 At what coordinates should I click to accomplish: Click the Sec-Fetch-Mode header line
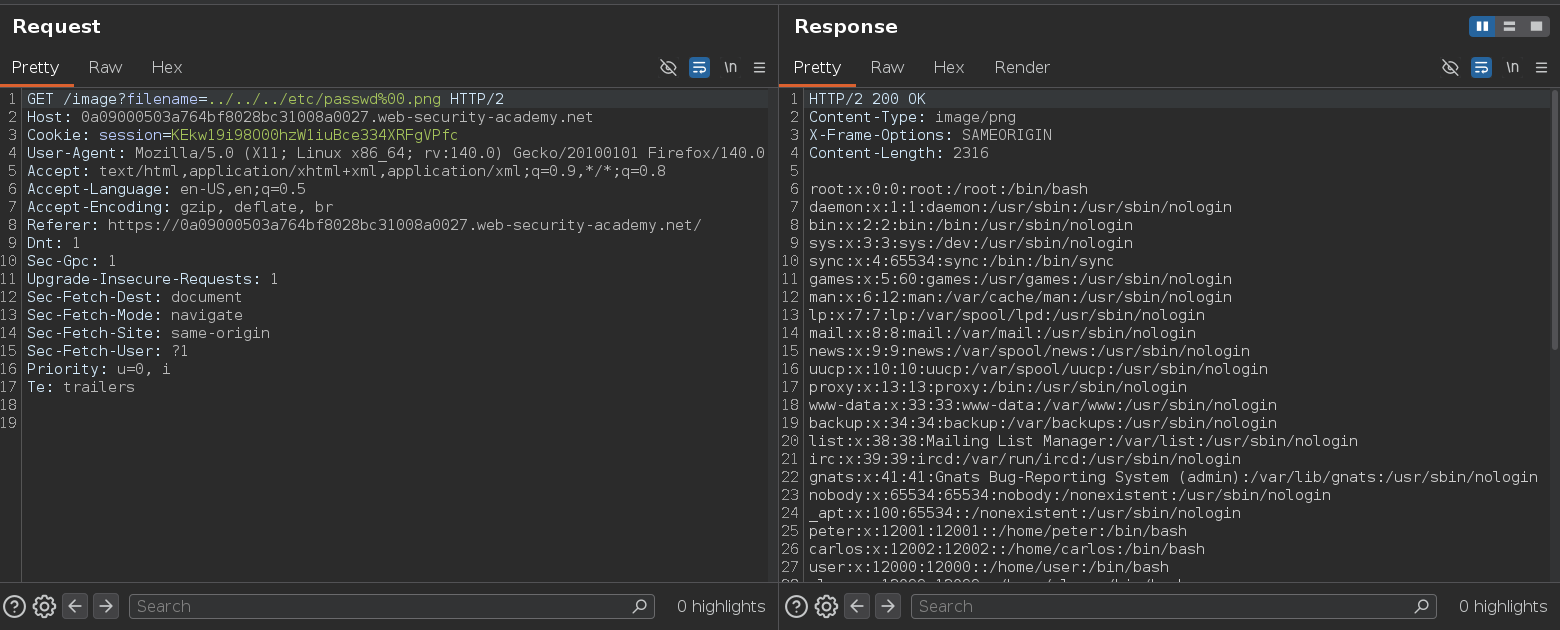pos(134,315)
